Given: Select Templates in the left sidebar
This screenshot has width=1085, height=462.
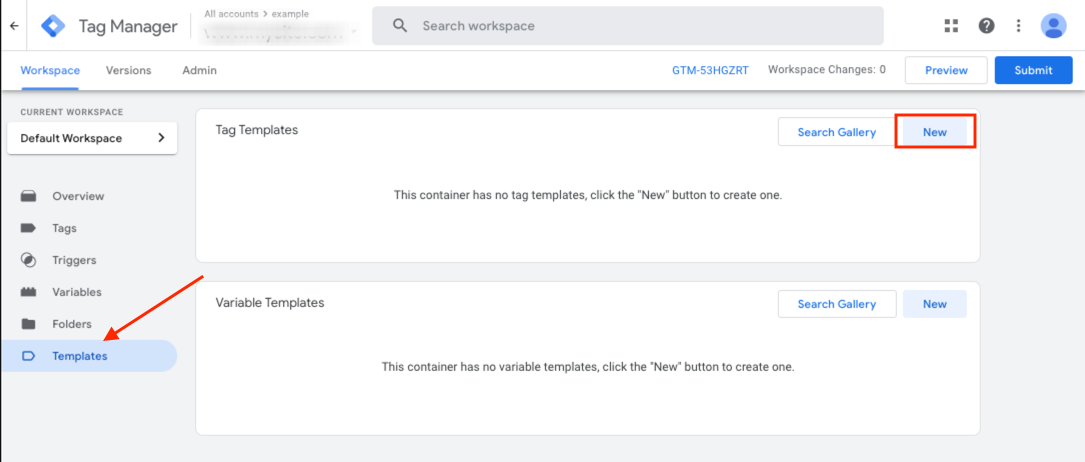Looking at the screenshot, I should [79, 356].
